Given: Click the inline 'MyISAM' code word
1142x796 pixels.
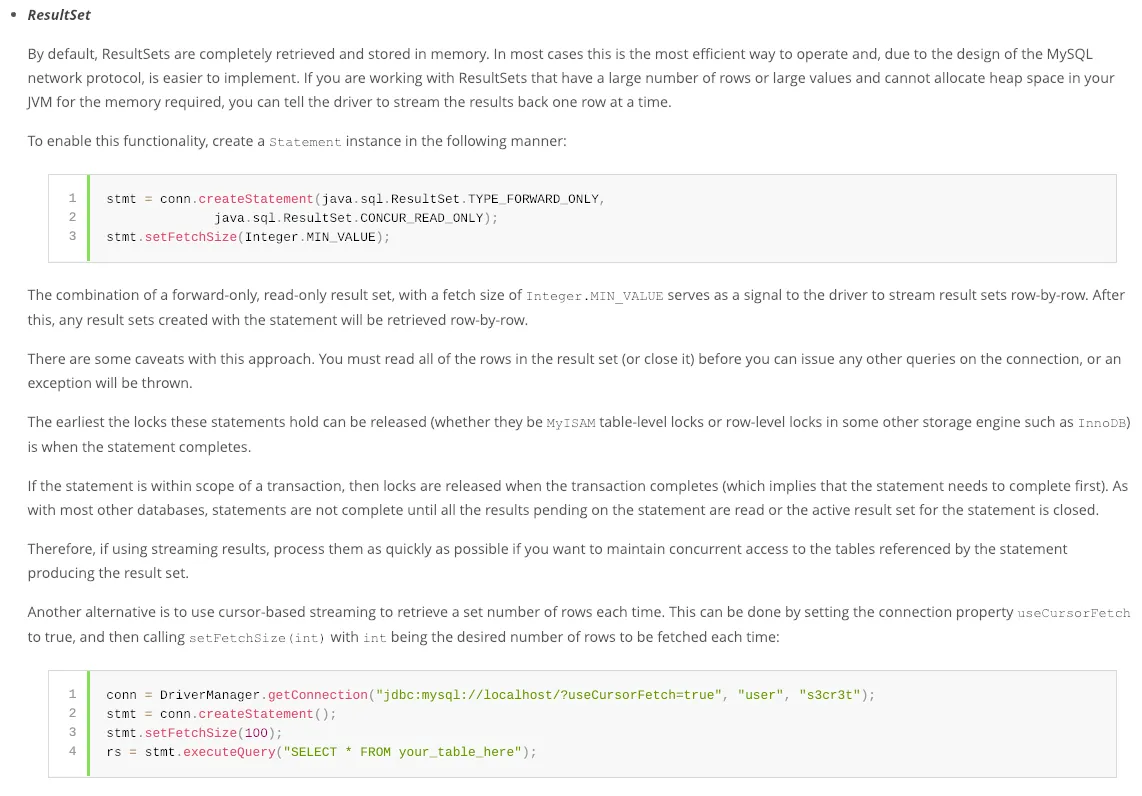Looking at the screenshot, I should point(571,423).
